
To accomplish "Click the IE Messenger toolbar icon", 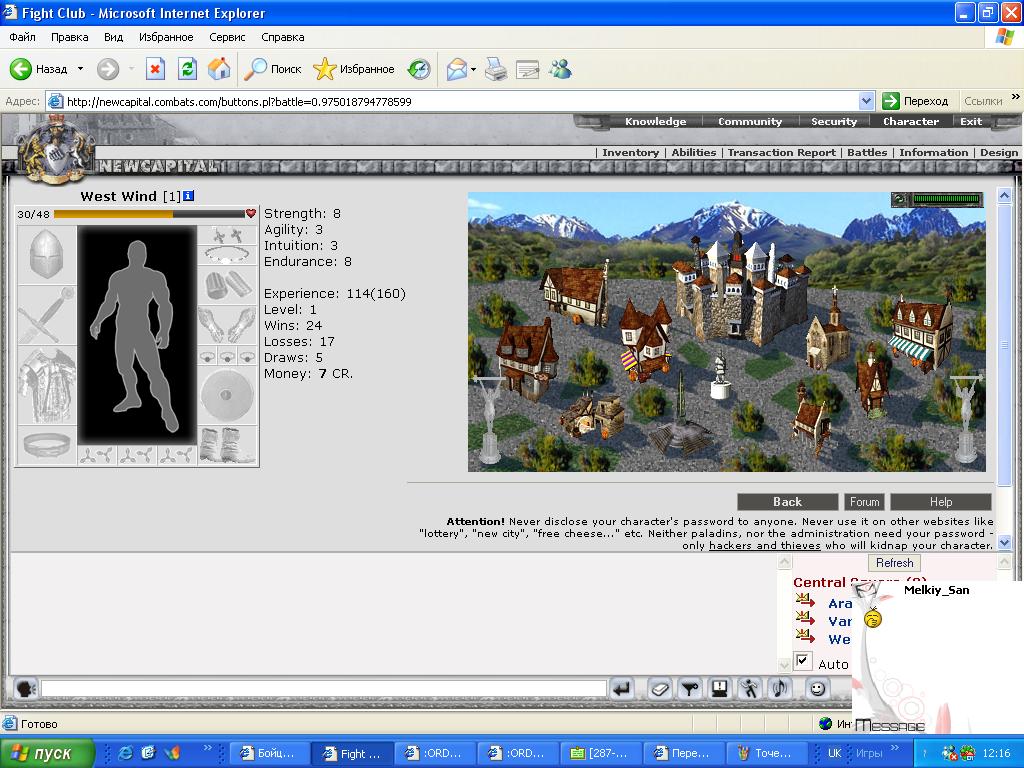I will pyautogui.click(x=560, y=69).
